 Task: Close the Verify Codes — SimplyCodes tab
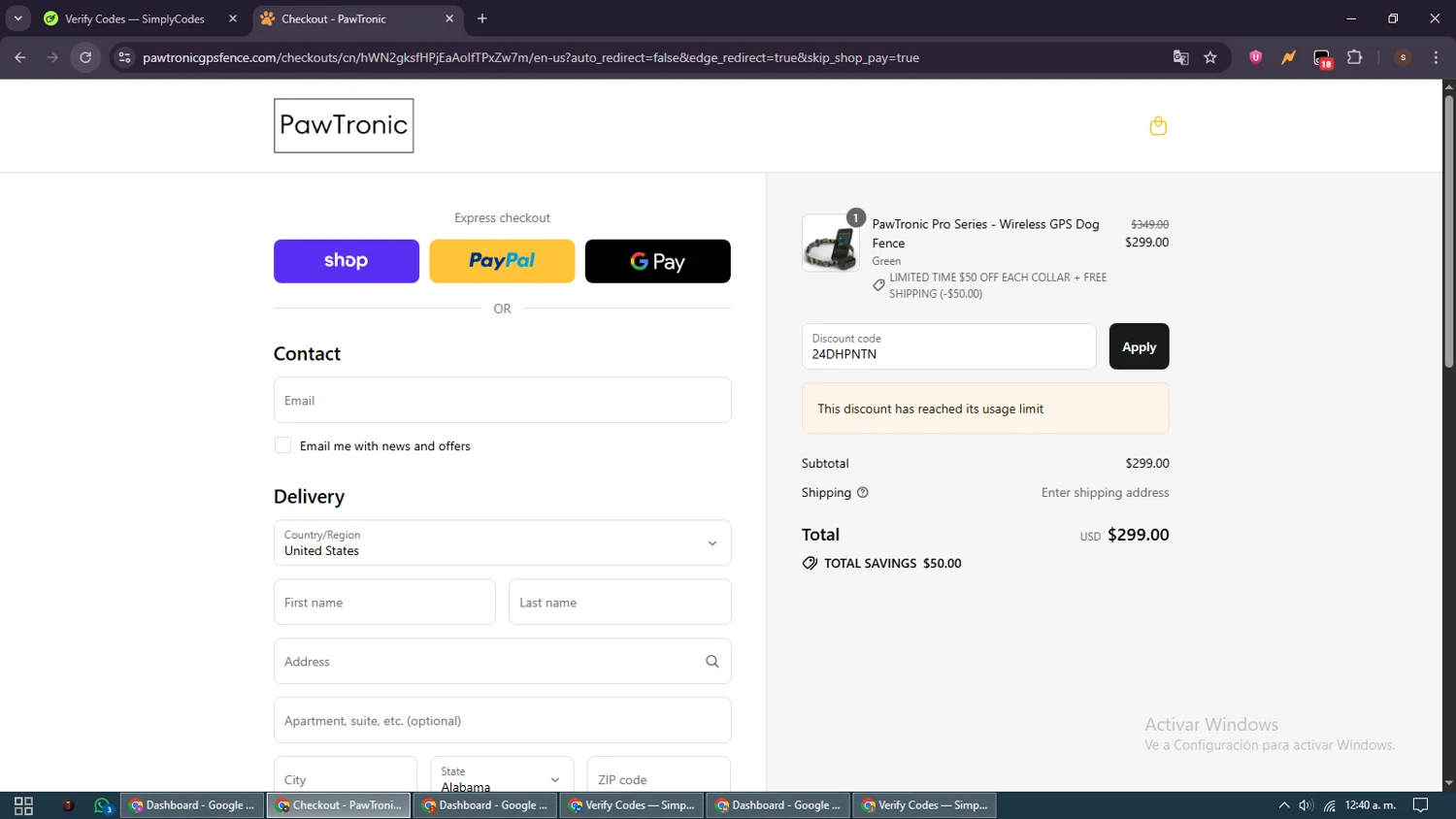point(233,18)
